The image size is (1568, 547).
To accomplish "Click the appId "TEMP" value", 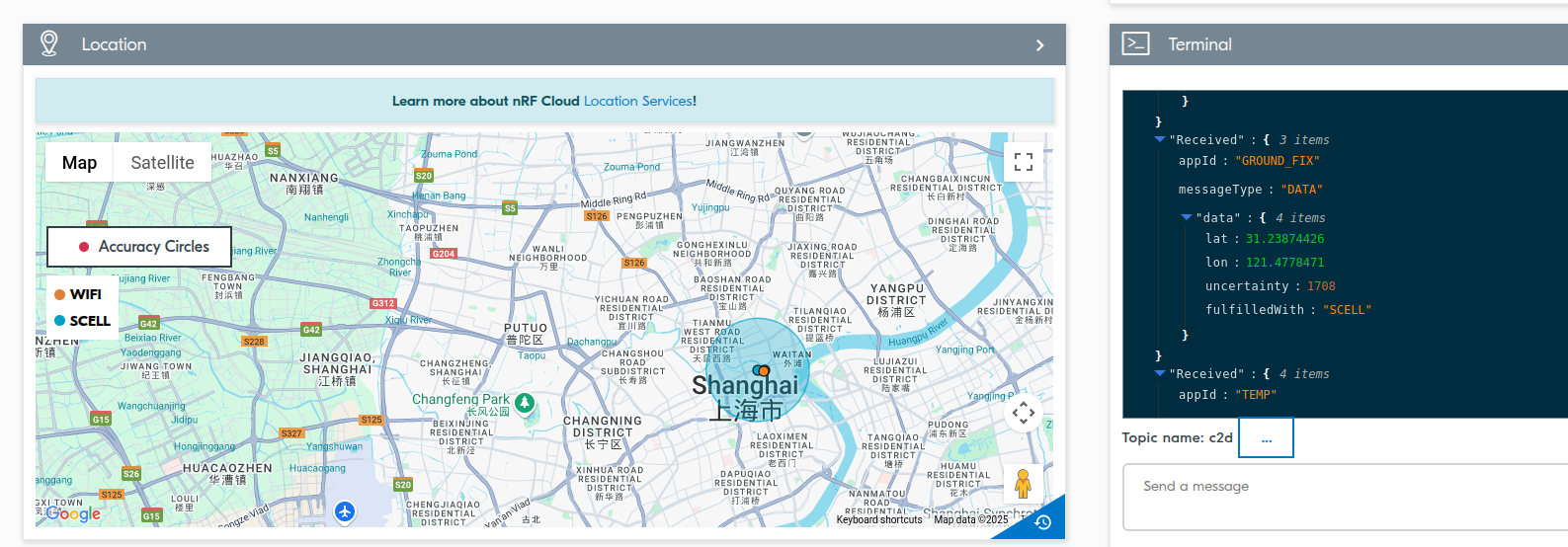I will (x=1255, y=395).
